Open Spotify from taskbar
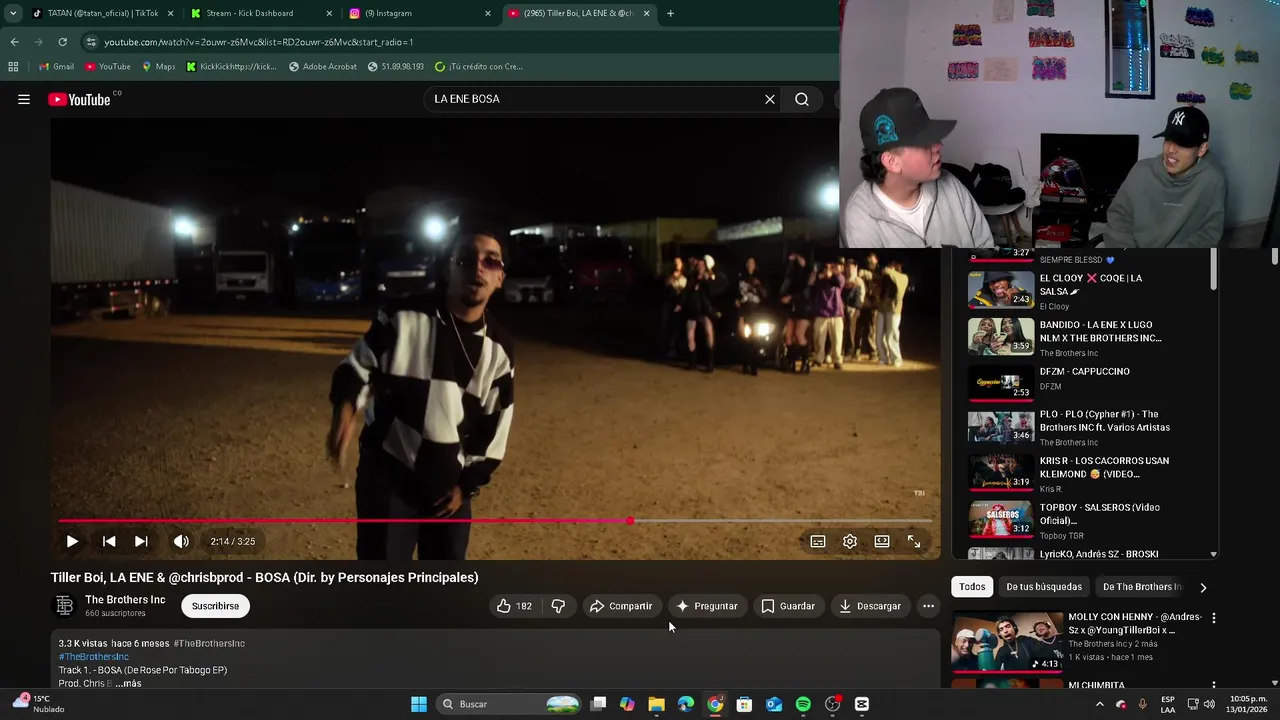 pyautogui.click(x=803, y=704)
